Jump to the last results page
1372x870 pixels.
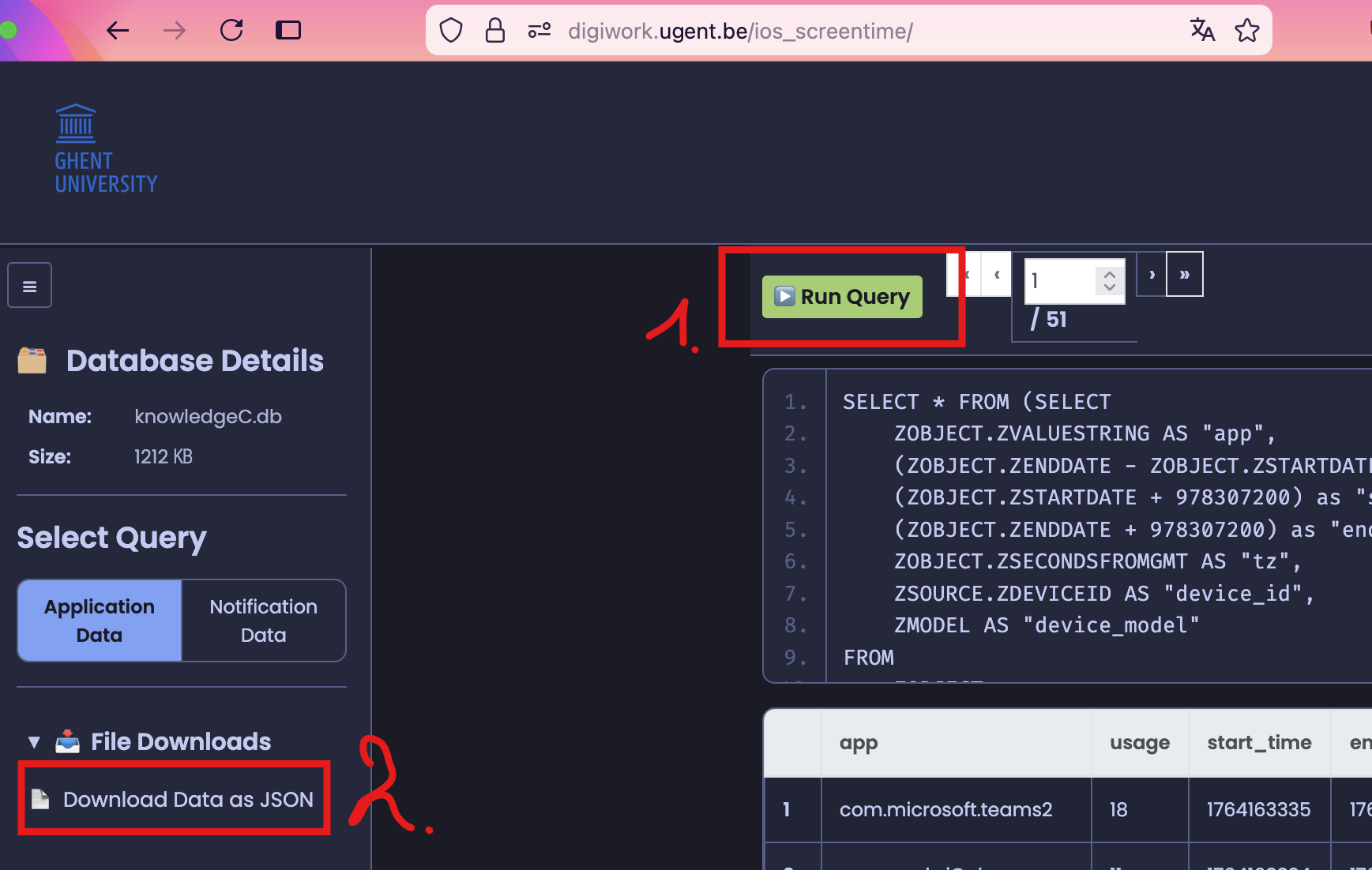tap(1184, 275)
